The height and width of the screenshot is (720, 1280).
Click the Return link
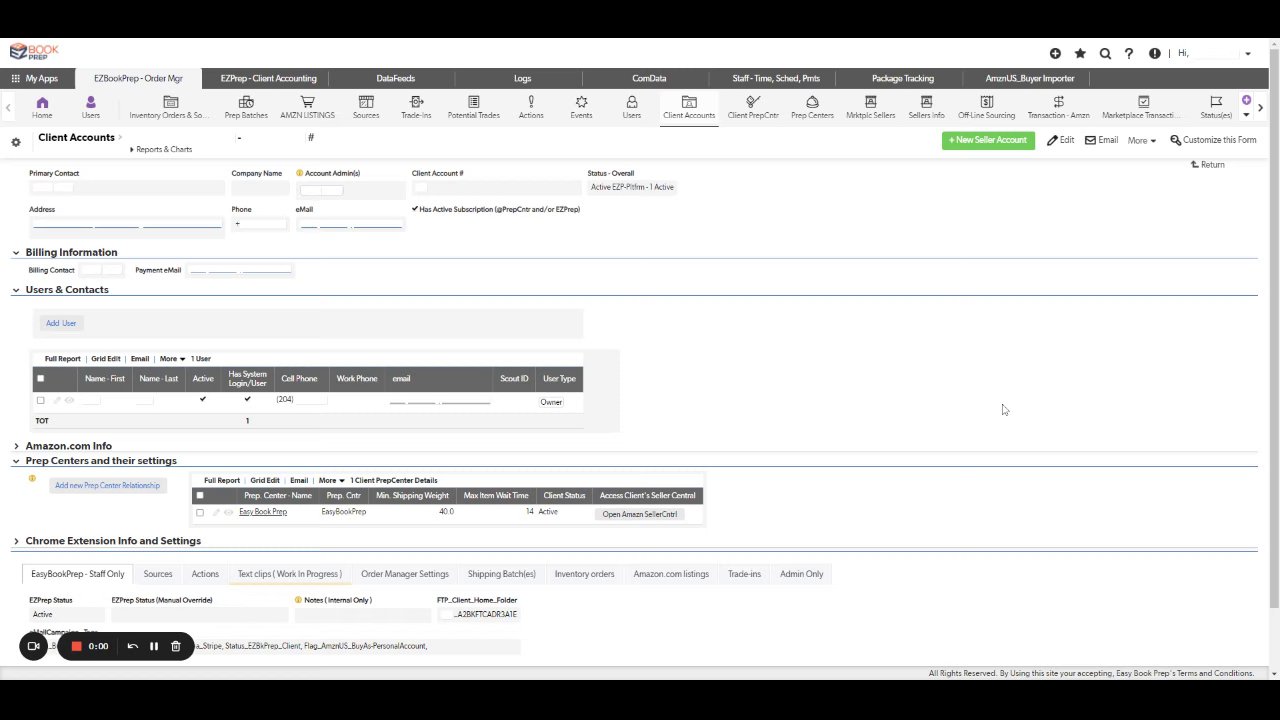pyautogui.click(x=1207, y=165)
